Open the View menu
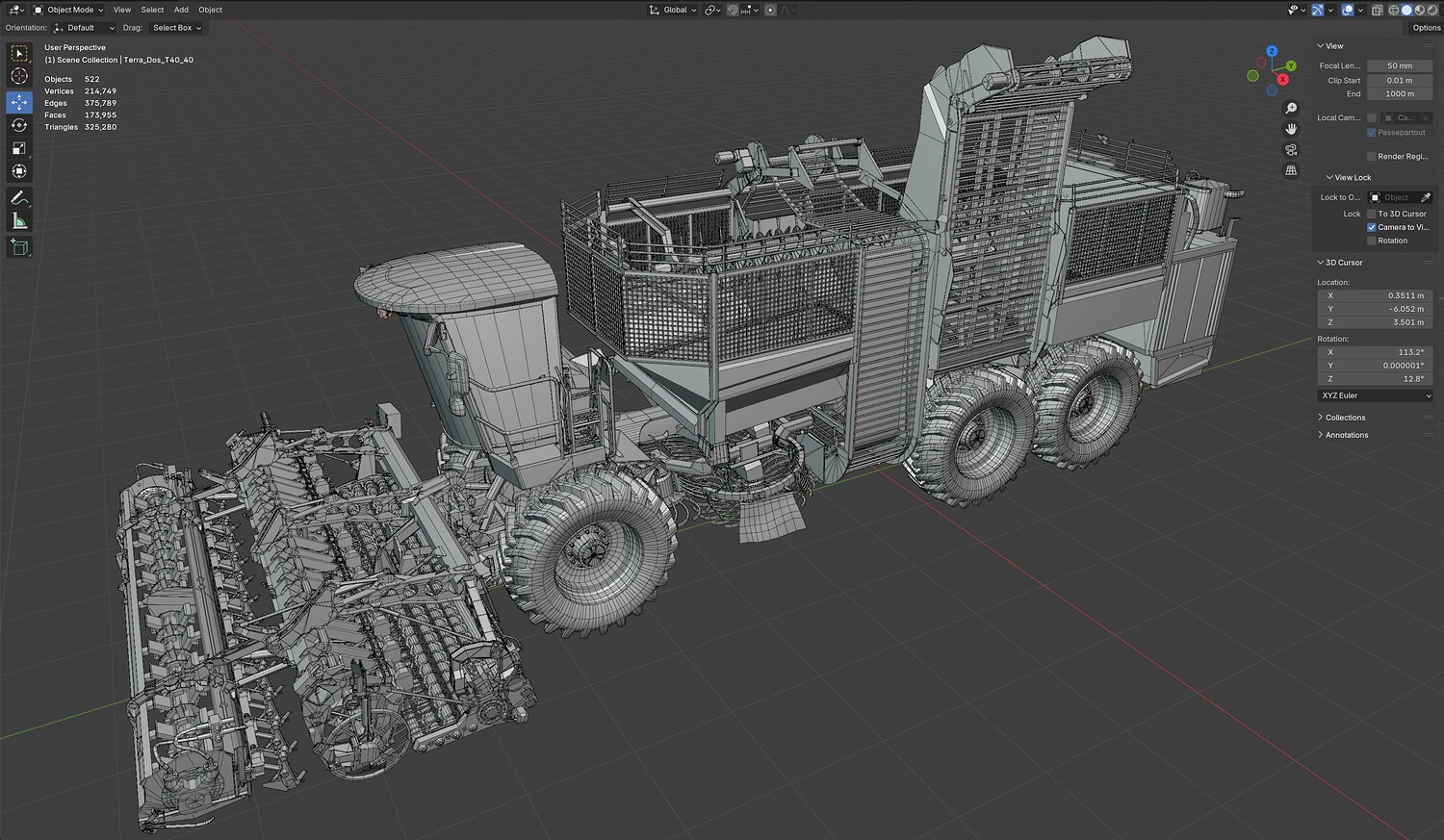Image resolution: width=1444 pixels, height=840 pixels. (122, 10)
